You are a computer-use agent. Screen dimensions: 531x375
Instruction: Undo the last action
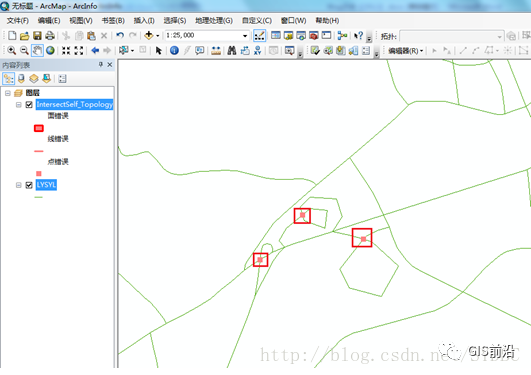pos(120,35)
